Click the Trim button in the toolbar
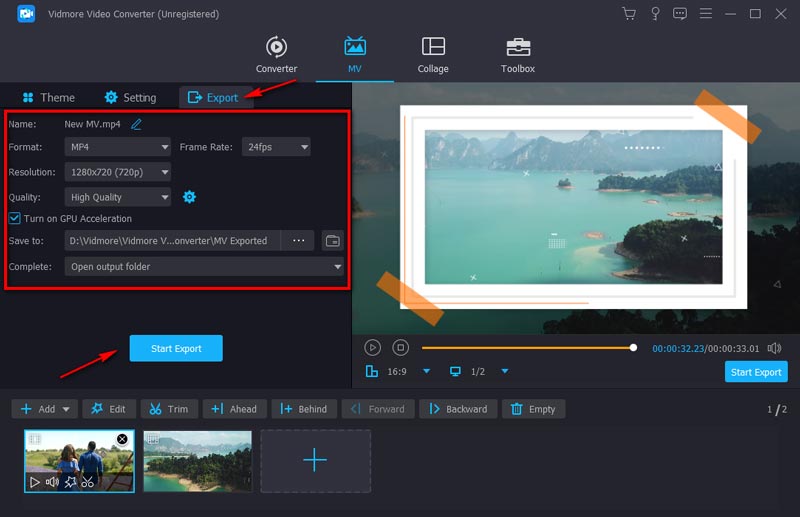Screen dimensions: 800x517 [x=168, y=409]
